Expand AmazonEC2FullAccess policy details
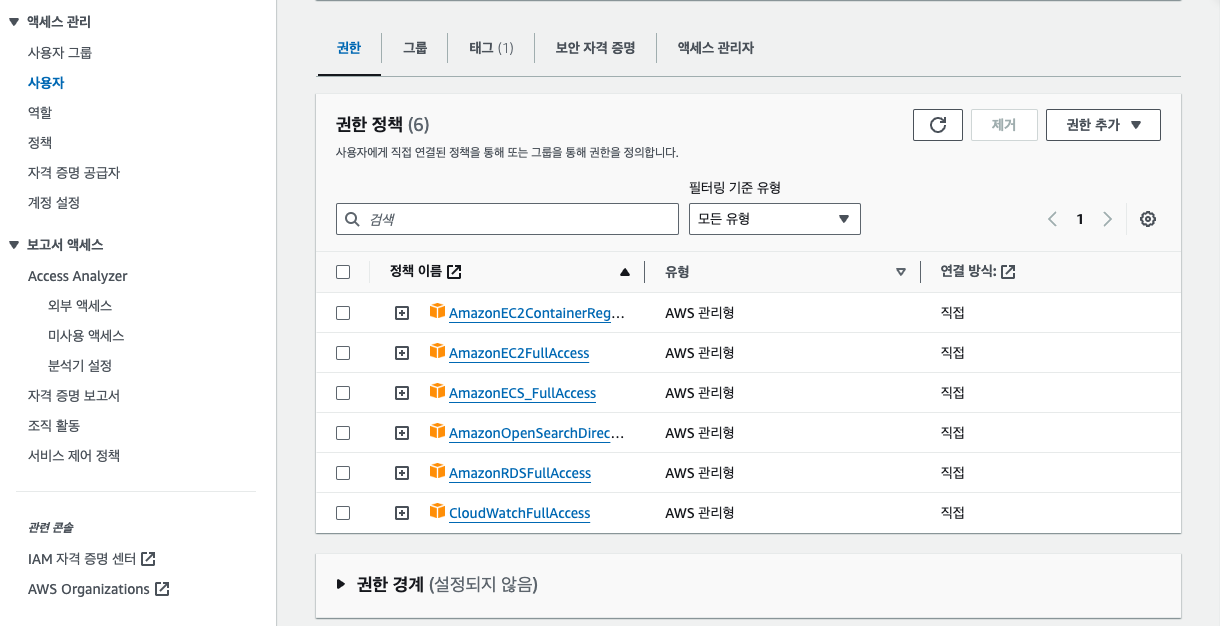This screenshot has height=626, width=1220. tap(402, 353)
